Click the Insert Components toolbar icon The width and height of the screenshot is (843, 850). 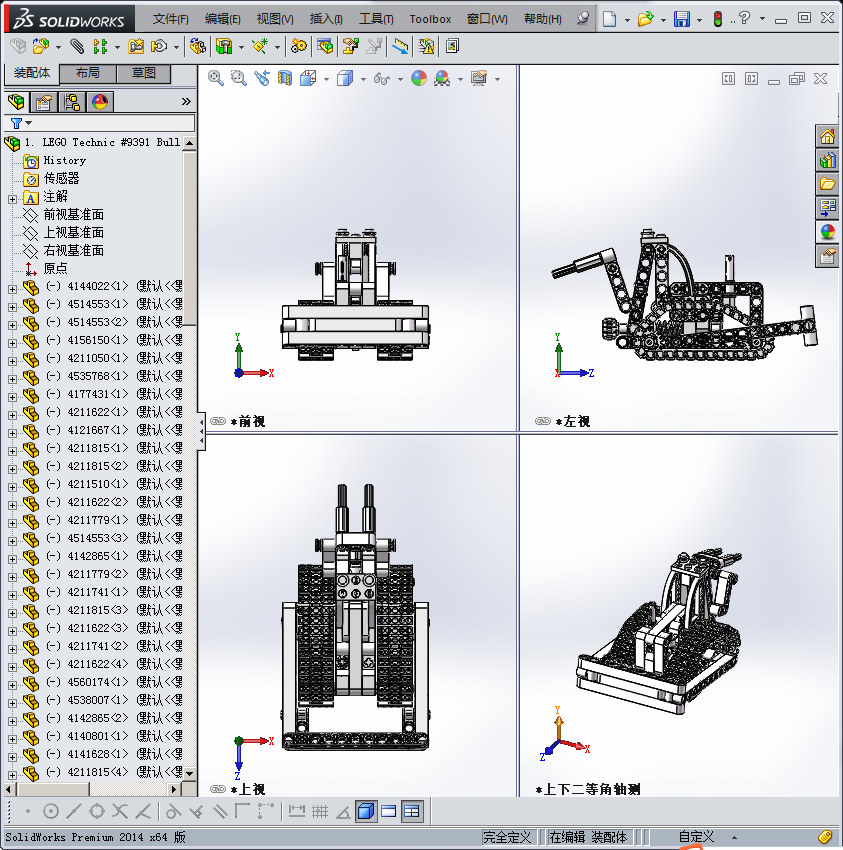click(40, 47)
